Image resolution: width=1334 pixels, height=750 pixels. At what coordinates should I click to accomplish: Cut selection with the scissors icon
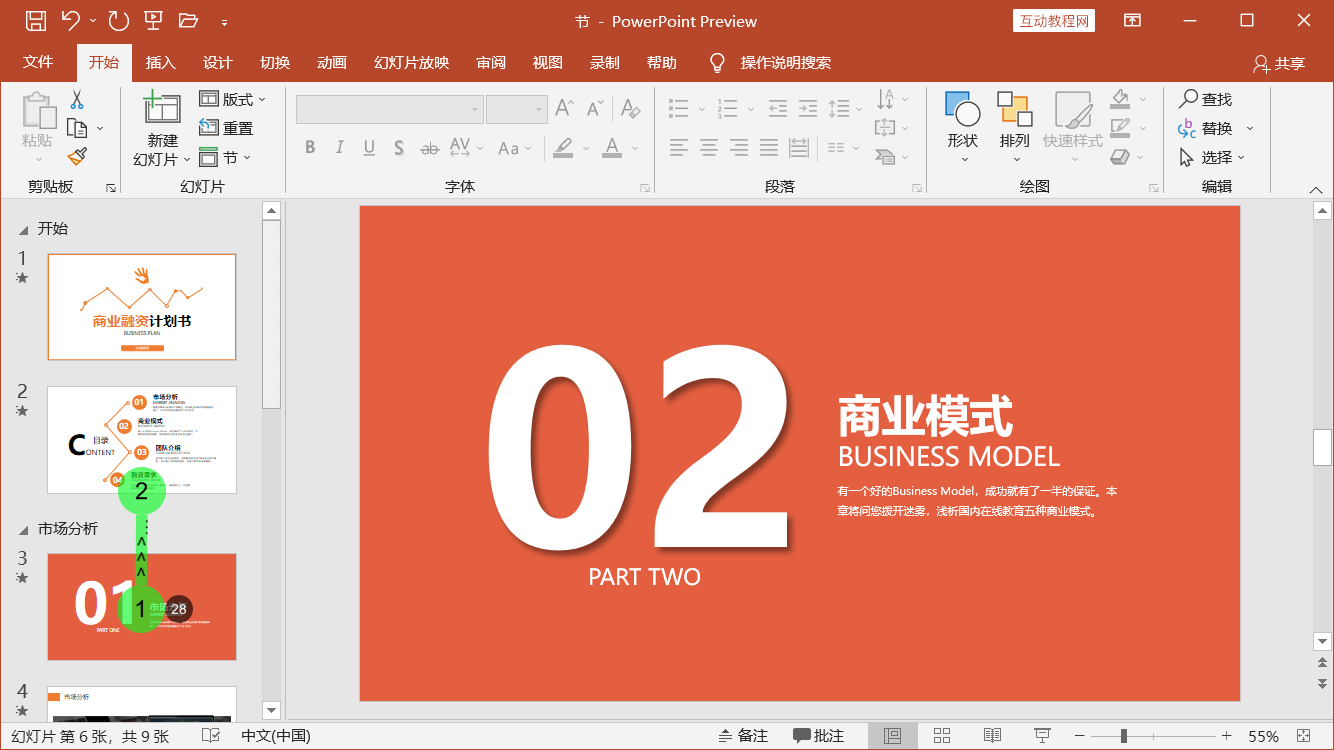77,99
